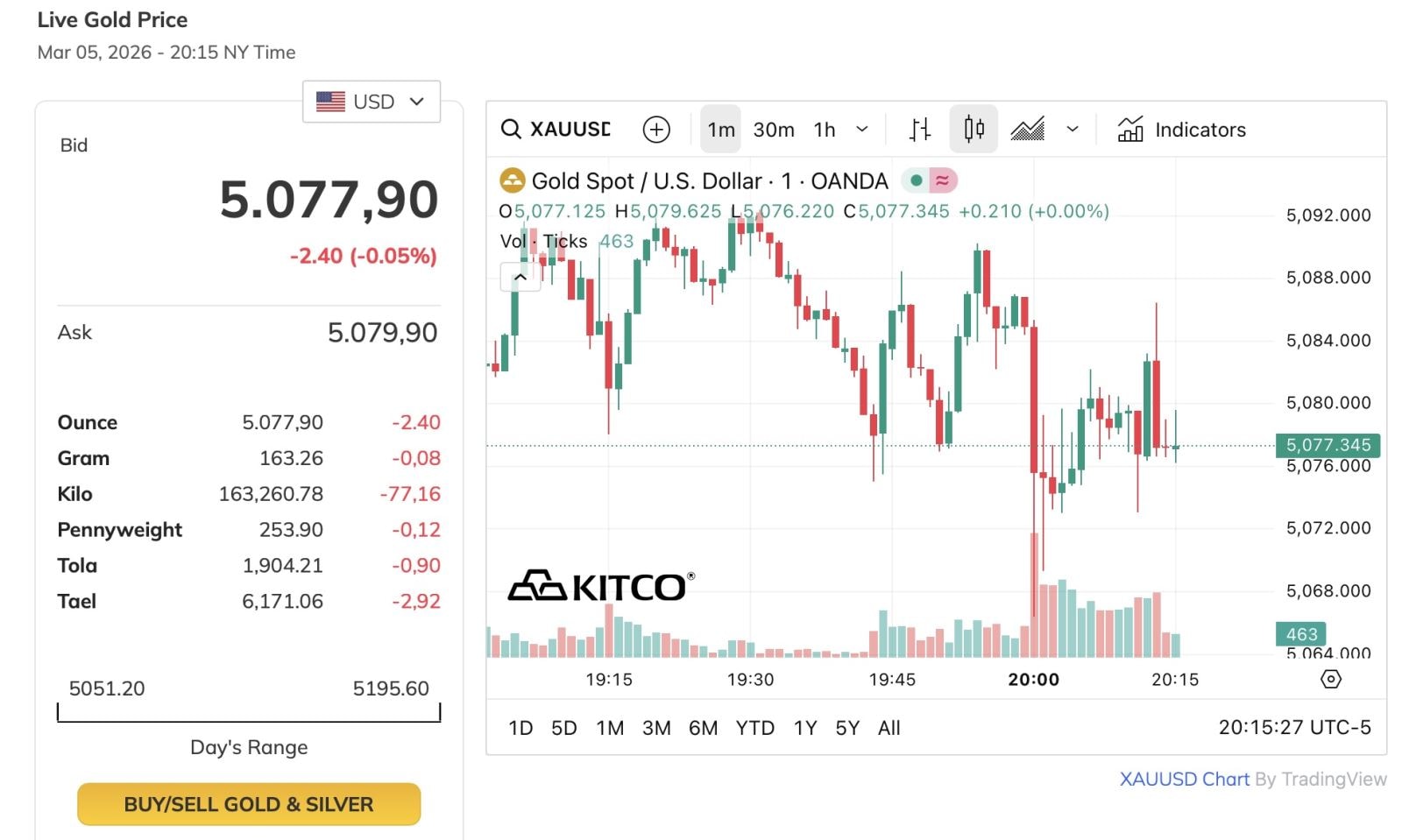
Task: Click the BUY/SELL GOLD & SILVER button
Action: click(249, 804)
